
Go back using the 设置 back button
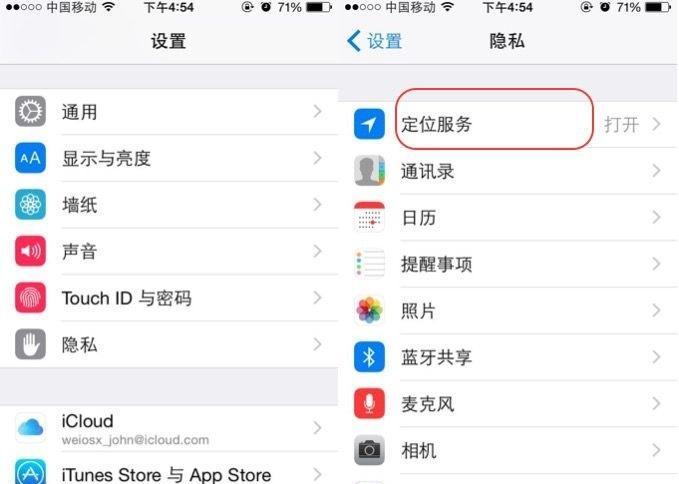pyautogui.click(x=375, y=42)
